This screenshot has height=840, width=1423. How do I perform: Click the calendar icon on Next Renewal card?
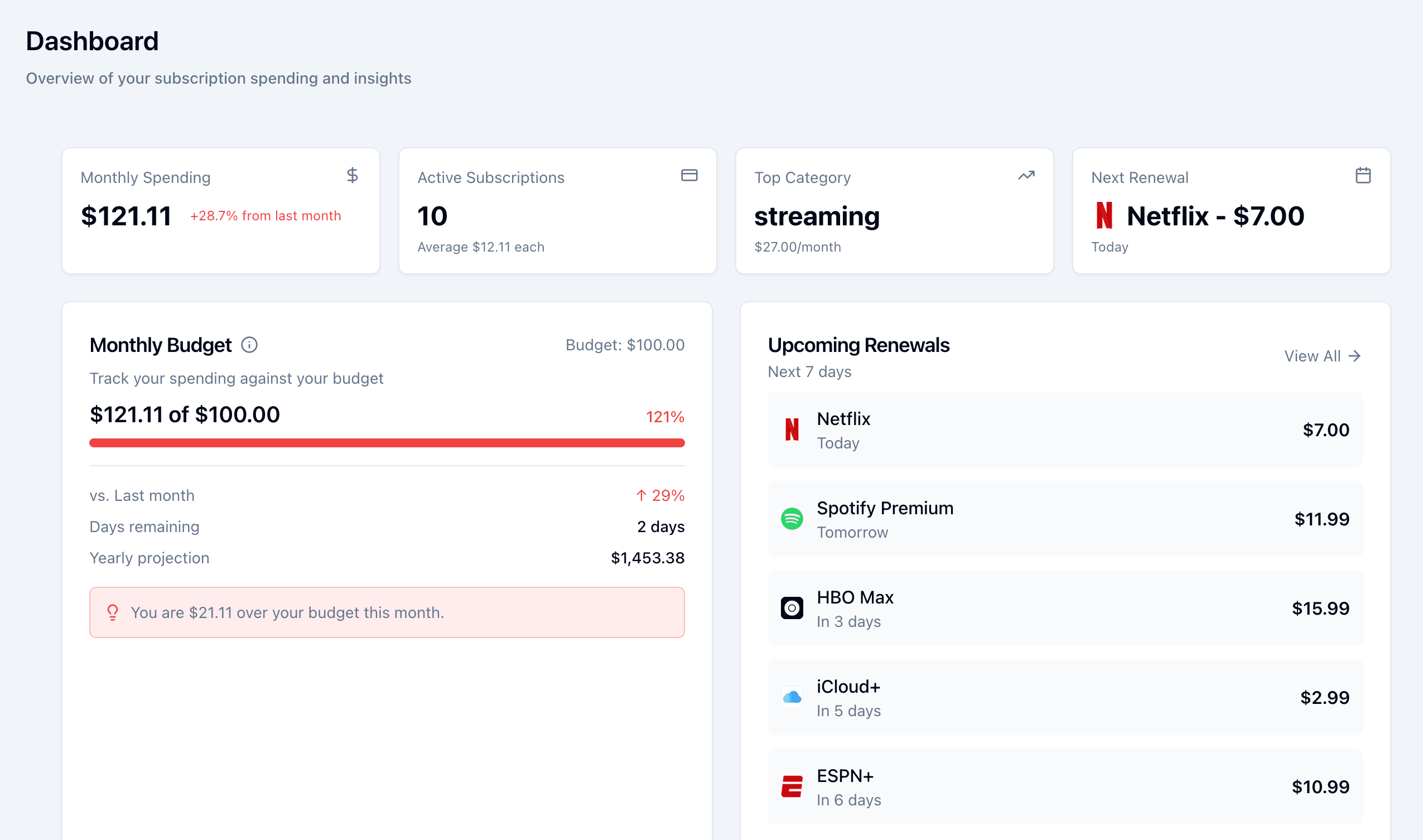click(1363, 176)
